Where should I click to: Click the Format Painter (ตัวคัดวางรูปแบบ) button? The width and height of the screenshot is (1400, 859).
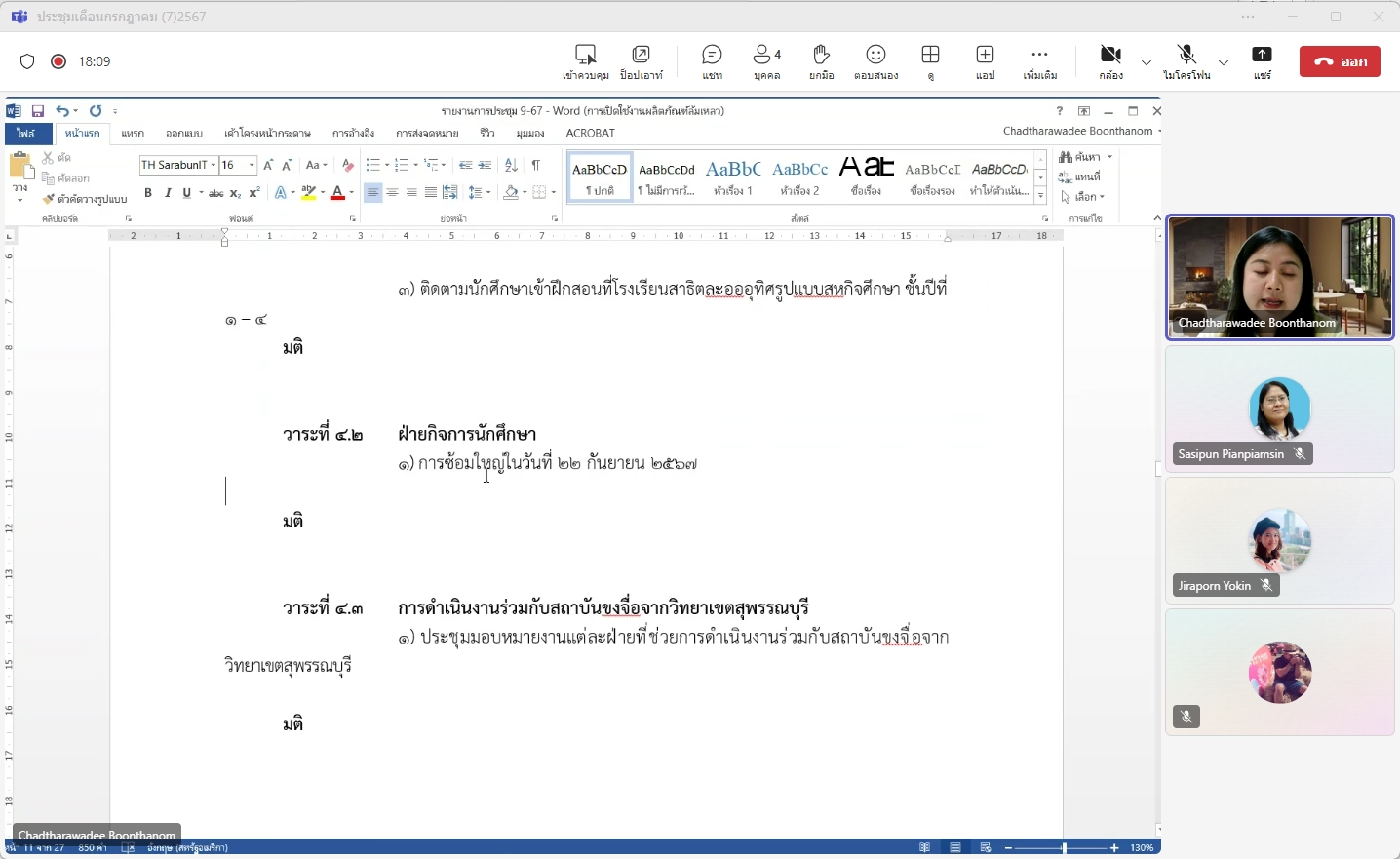pyautogui.click(x=85, y=199)
